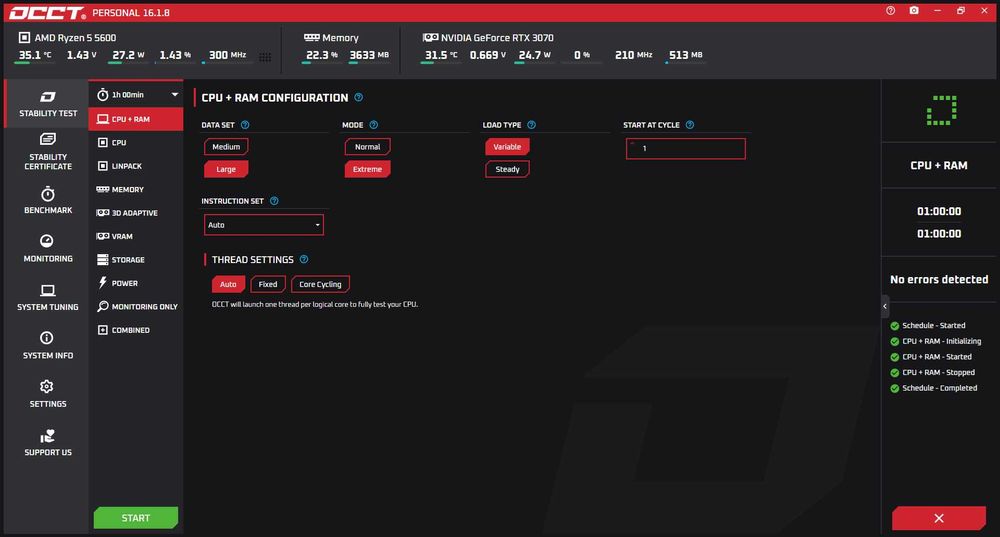Click the GPU memory 513 MB reading
The image size is (1000, 537).
[x=686, y=55]
